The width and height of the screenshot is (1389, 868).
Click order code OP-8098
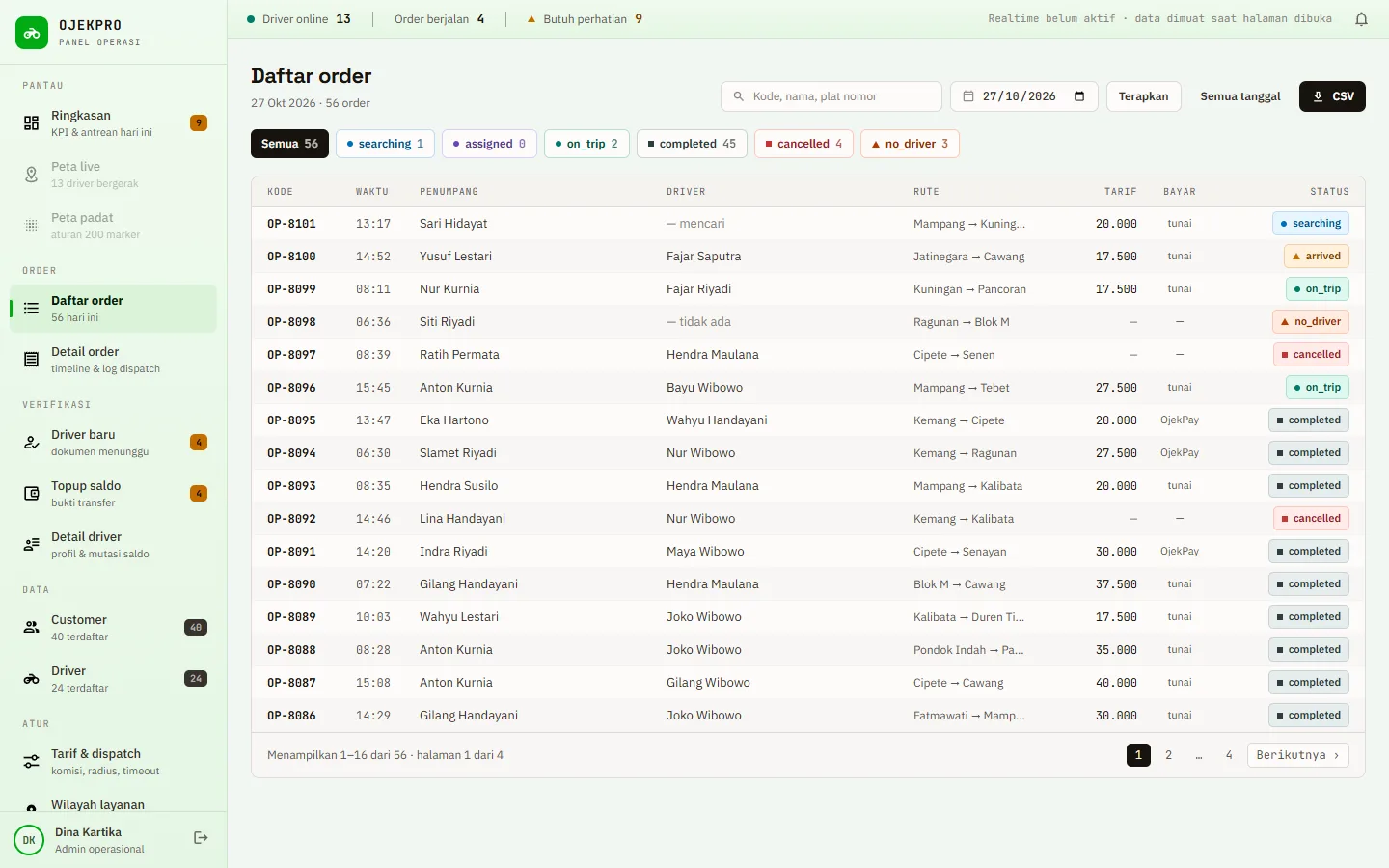point(291,322)
